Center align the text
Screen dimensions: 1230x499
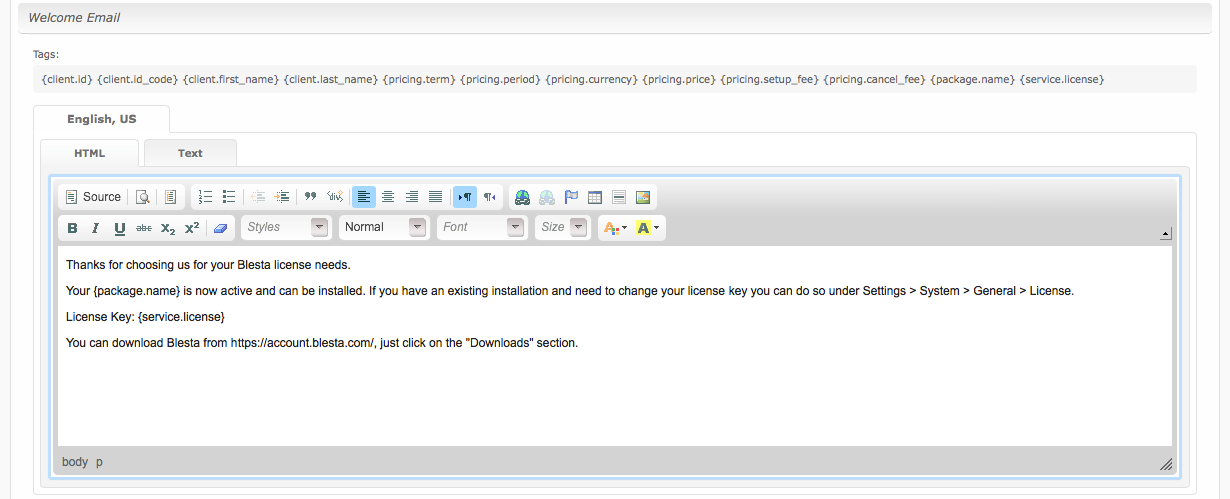pyautogui.click(x=388, y=197)
